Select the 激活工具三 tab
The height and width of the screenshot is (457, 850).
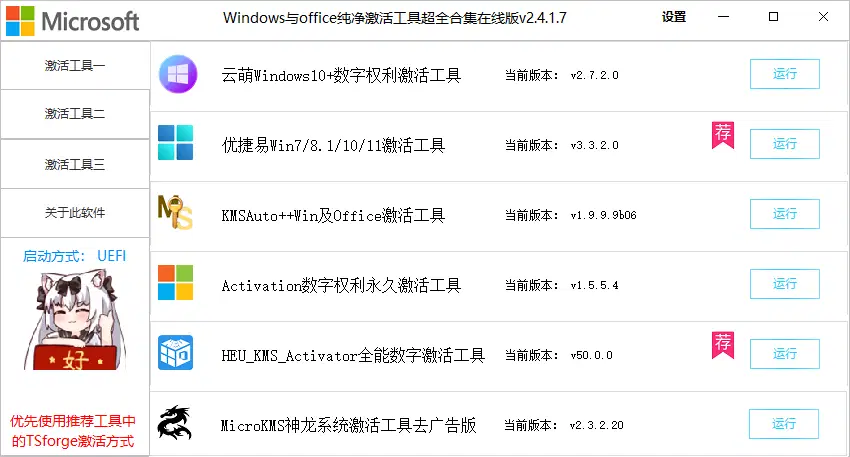click(x=75, y=164)
